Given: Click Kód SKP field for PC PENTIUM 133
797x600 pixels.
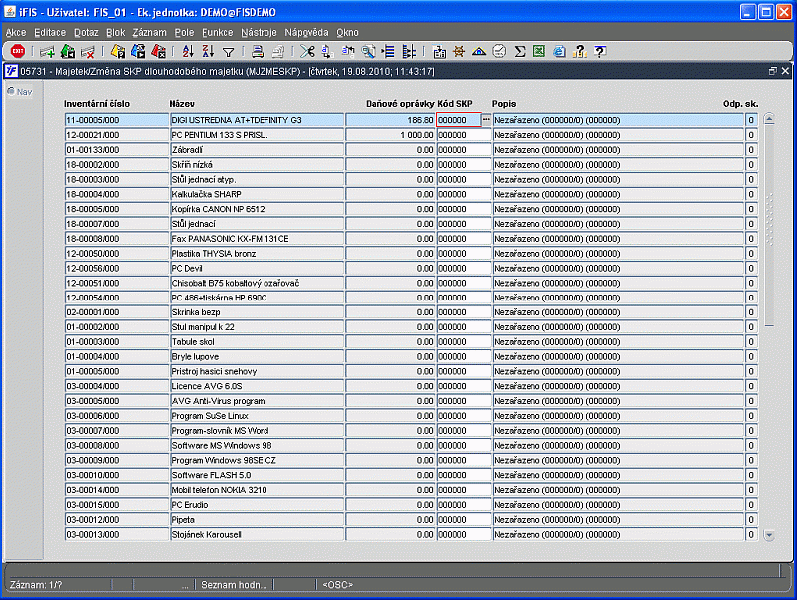Looking at the screenshot, I should coord(464,135).
